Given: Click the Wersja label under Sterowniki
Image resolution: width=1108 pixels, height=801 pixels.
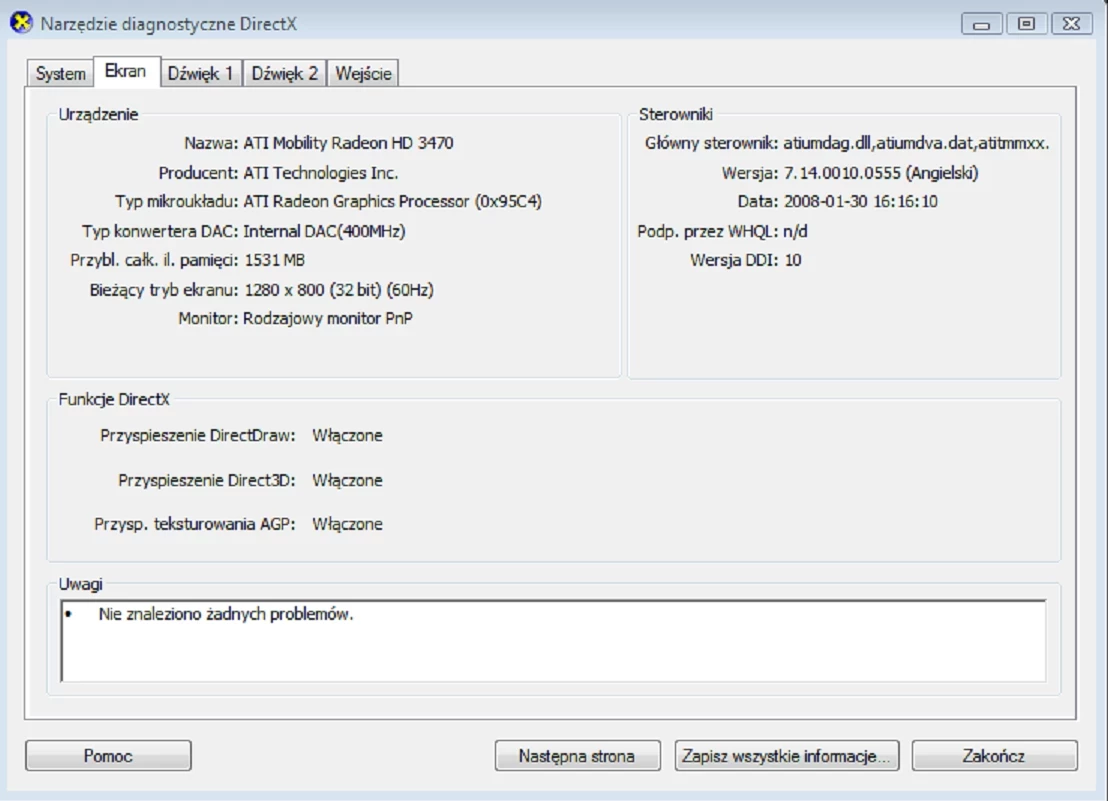Looking at the screenshot, I should pyautogui.click(x=750, y=173).
